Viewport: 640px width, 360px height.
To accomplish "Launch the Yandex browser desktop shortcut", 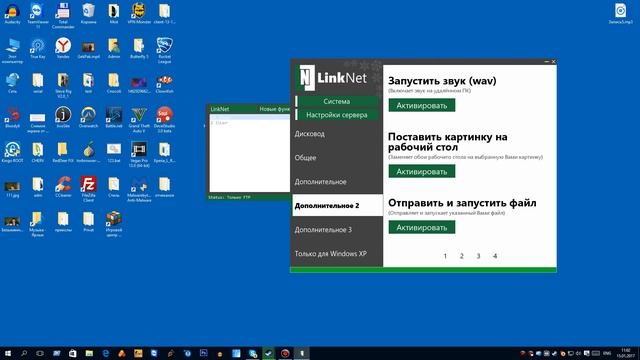I will pyautogui.click(x=63, y=48).
